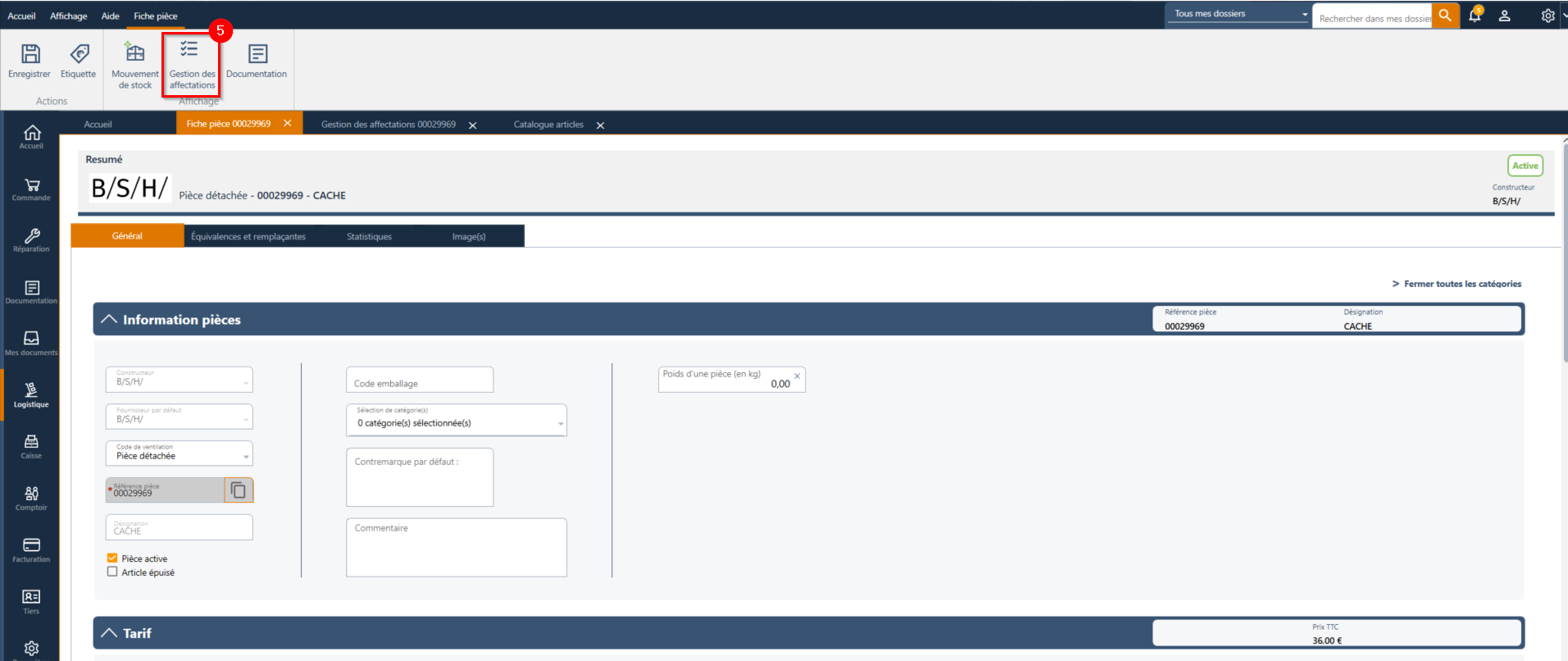Copy the Référence pièce value
The image size is (1568, 661).
tap(239, 490)
